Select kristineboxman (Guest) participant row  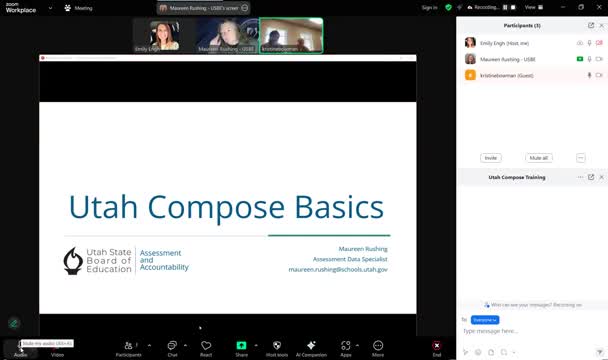(x=532, y=75)
